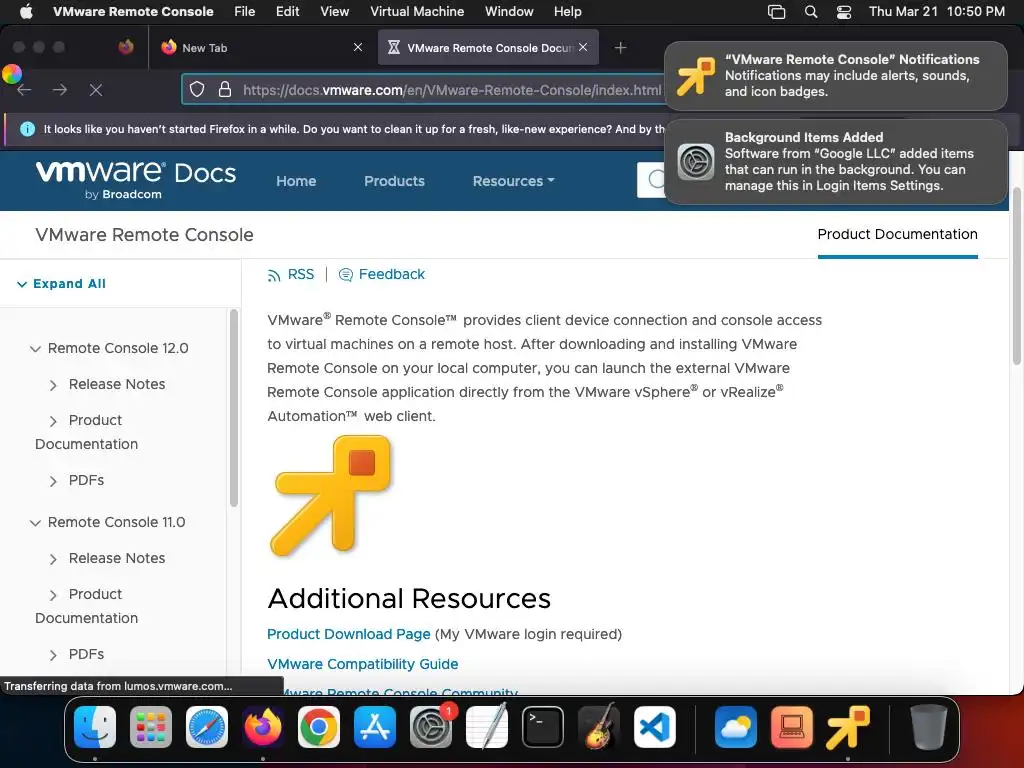This screenshot has height=768, width=1024.
Task: Go back to the previous page
Action: click(24, 89)
